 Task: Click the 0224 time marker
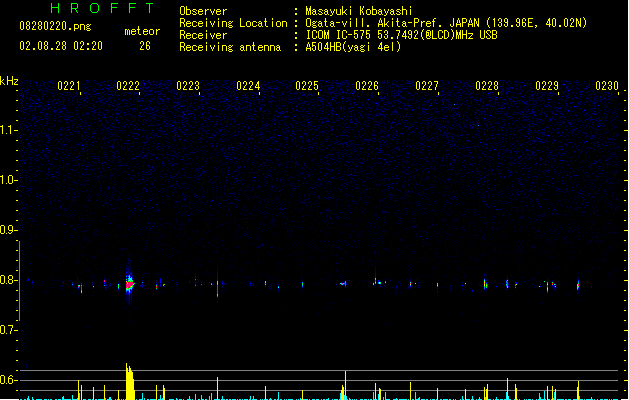pos(248,86)
